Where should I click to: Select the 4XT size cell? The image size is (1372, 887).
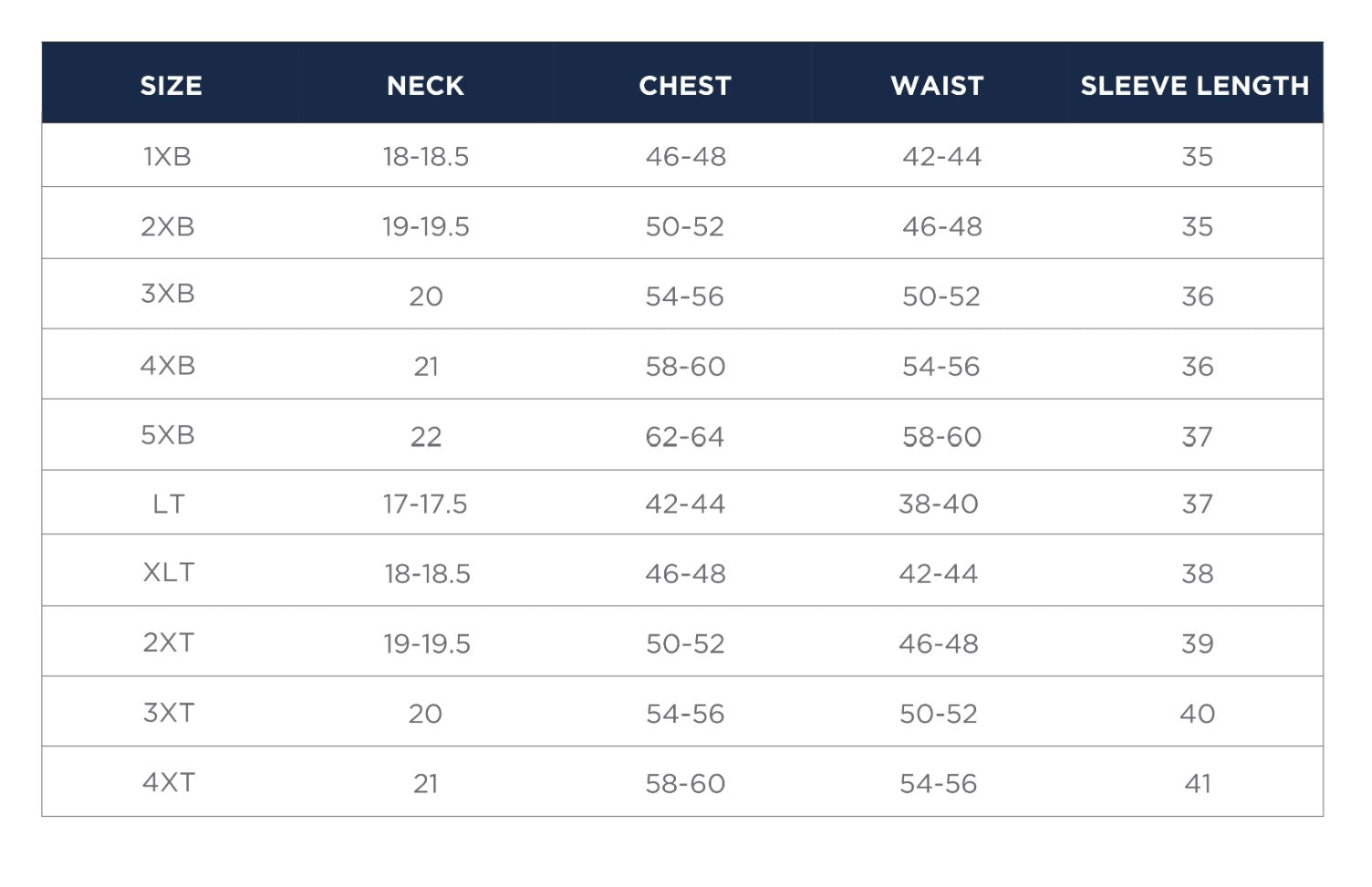point(169,782)
